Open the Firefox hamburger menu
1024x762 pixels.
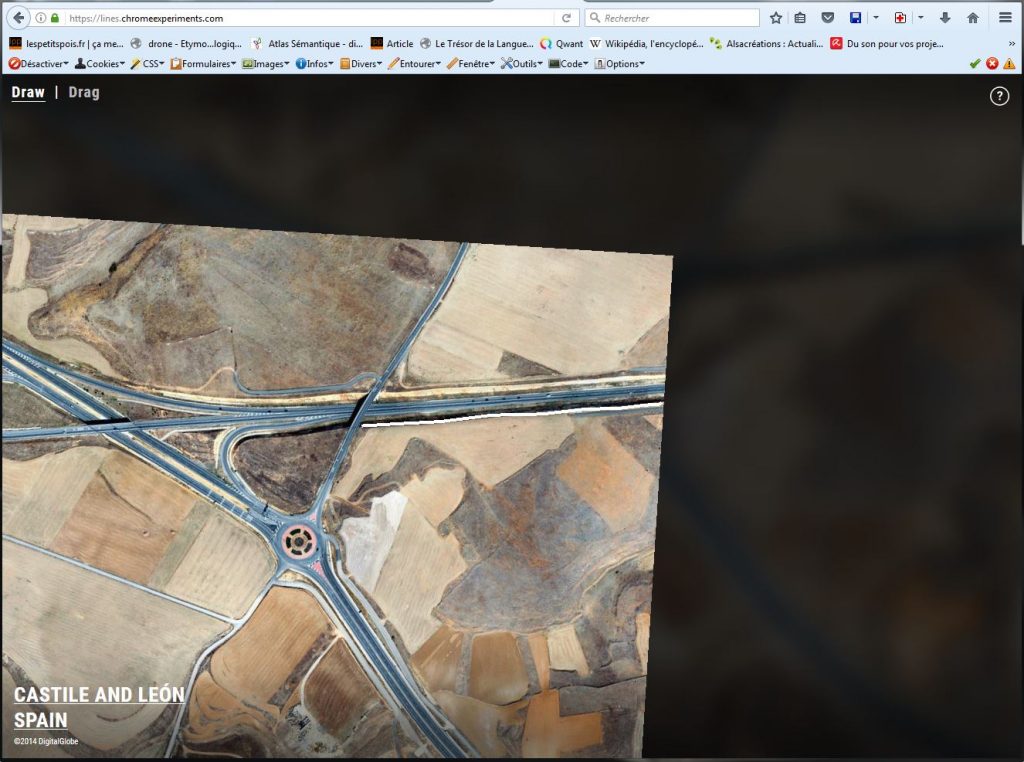click(1006, 18)
